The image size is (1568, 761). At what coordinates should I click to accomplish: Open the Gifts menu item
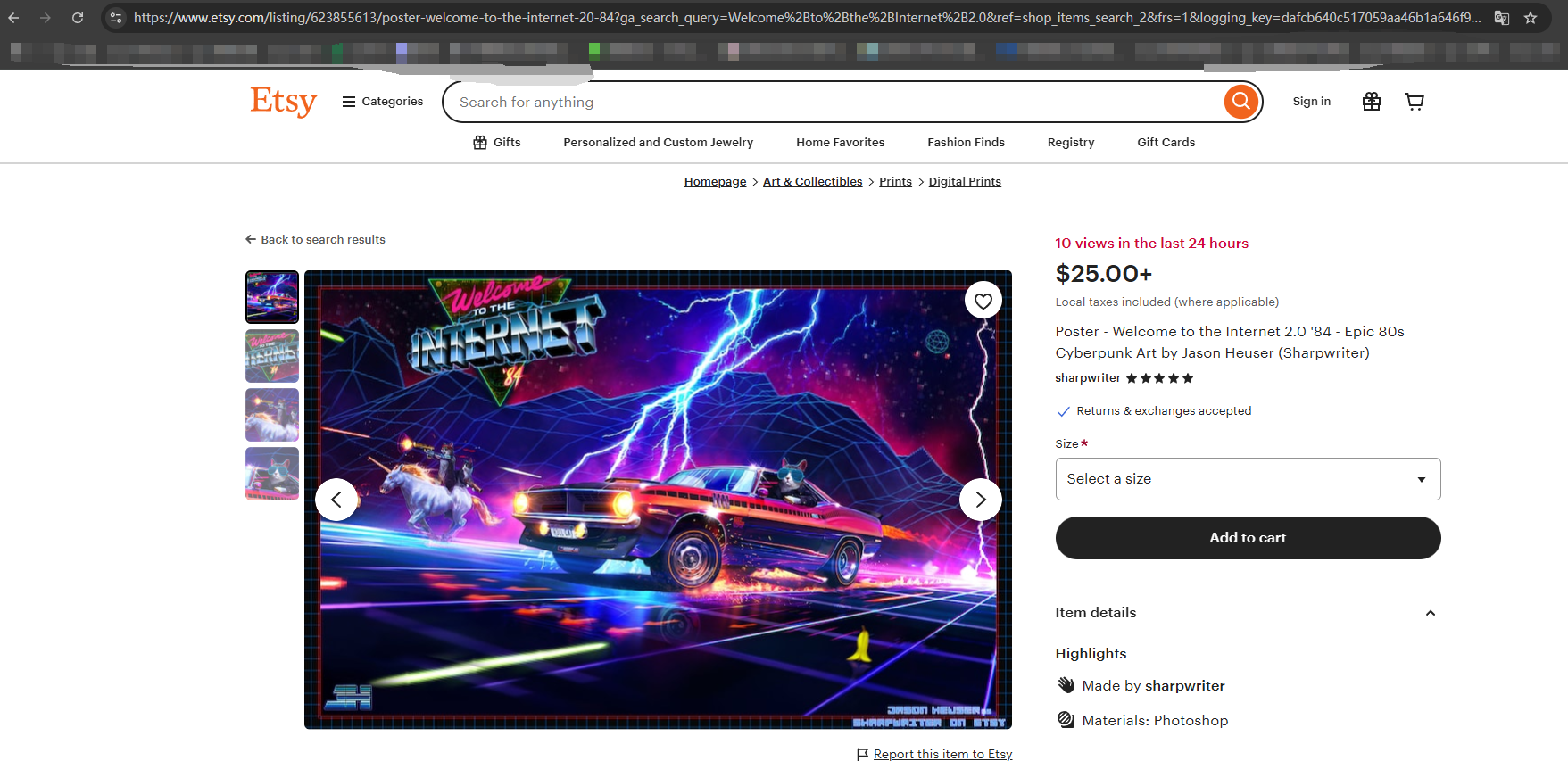click(496, 143)
